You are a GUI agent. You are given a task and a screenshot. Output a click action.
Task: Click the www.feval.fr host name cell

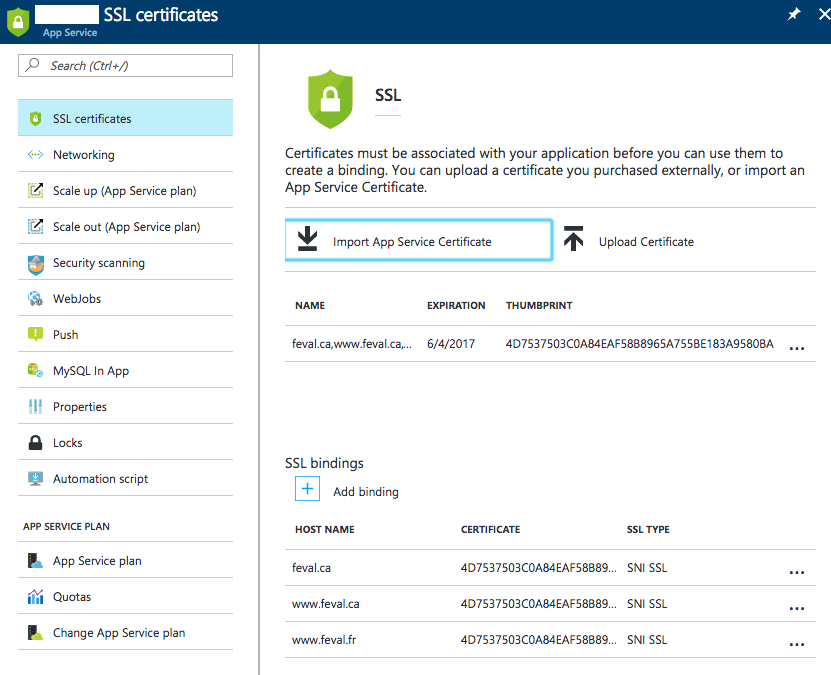(324, 640)
